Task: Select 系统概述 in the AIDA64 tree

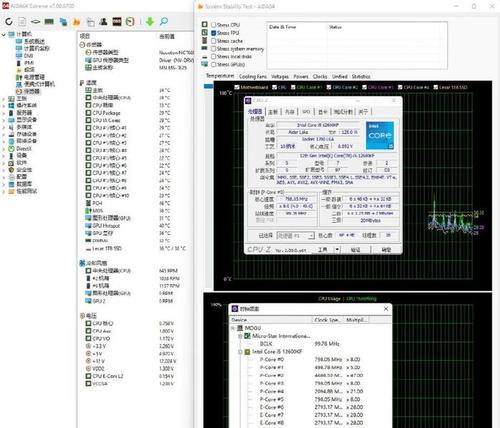Action: pyautogui.click(x=34, y=41)
